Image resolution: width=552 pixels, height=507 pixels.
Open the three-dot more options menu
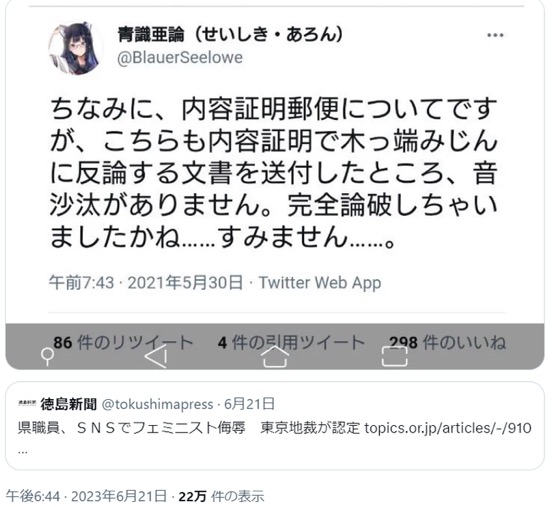click(495, 35)
